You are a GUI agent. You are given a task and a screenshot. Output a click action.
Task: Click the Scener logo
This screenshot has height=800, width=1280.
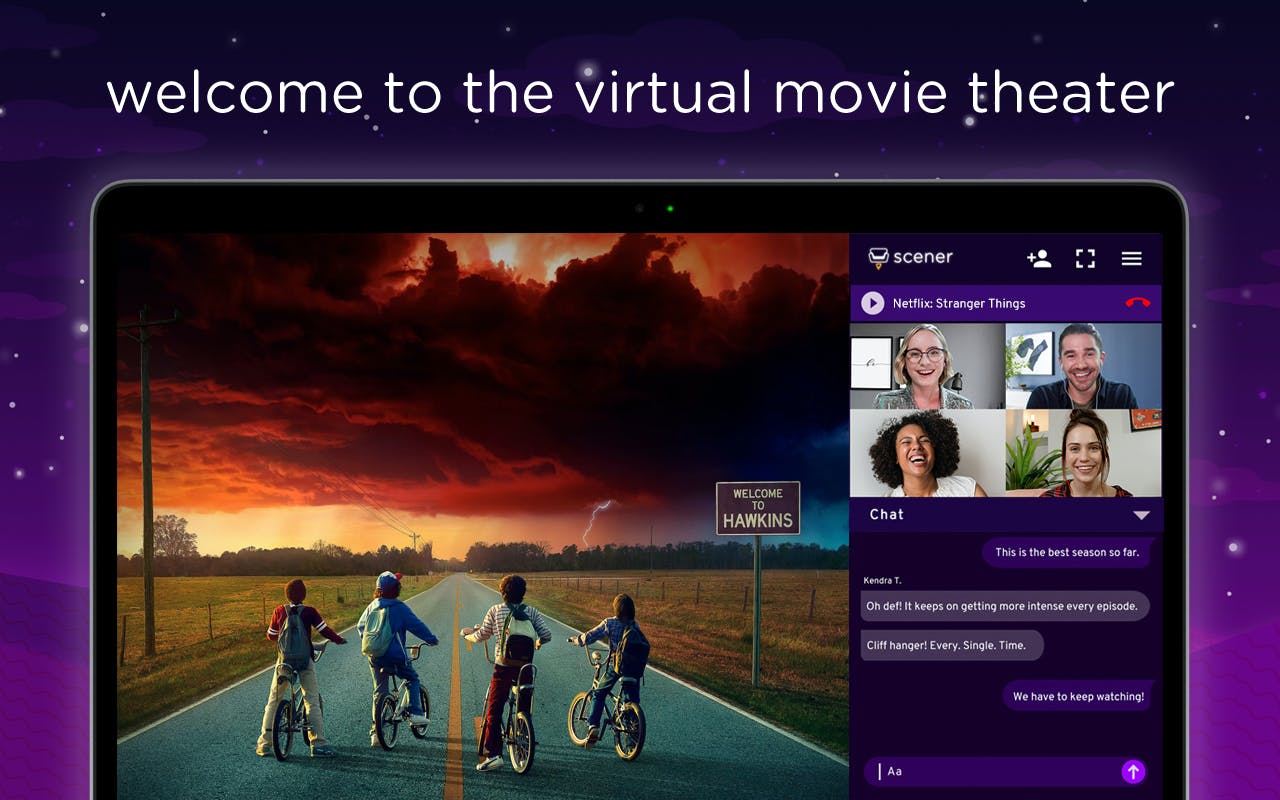click(910, 258)
